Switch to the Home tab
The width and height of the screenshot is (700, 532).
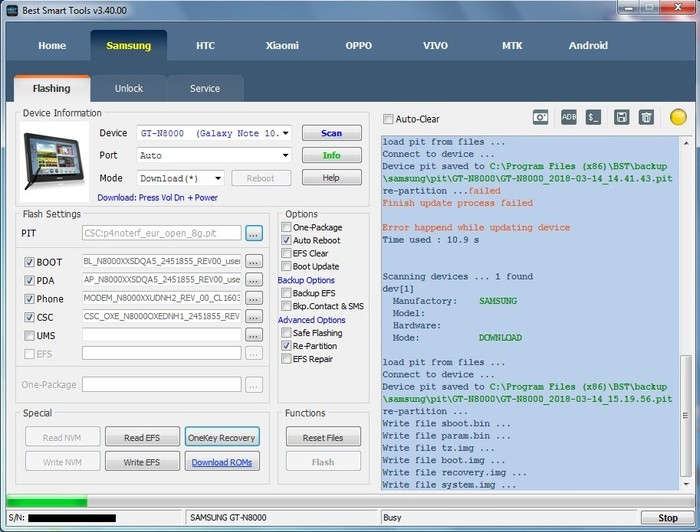tap(52, 46)
